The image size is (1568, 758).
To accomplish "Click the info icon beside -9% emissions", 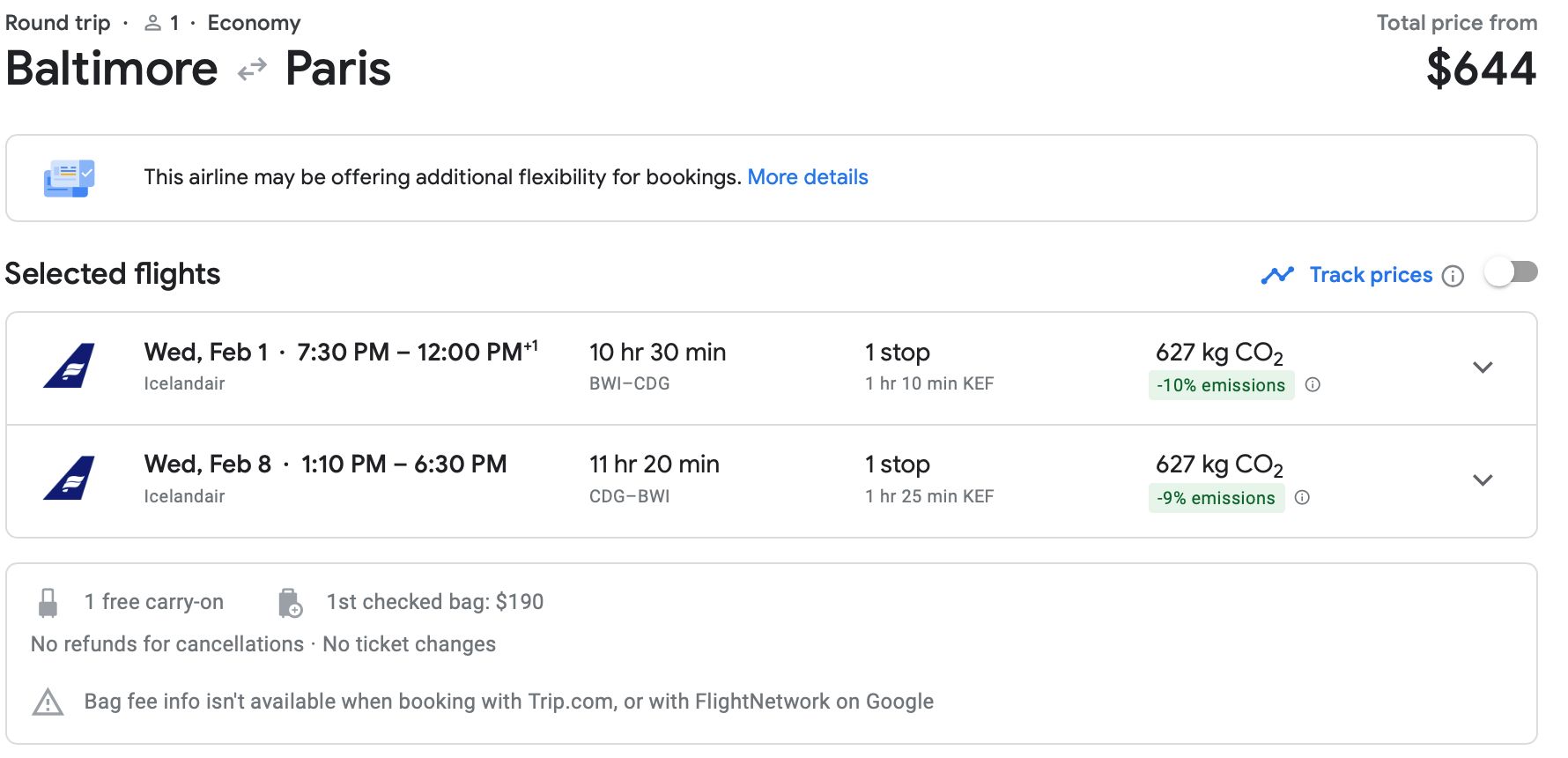I will (x=1302, y=498).
